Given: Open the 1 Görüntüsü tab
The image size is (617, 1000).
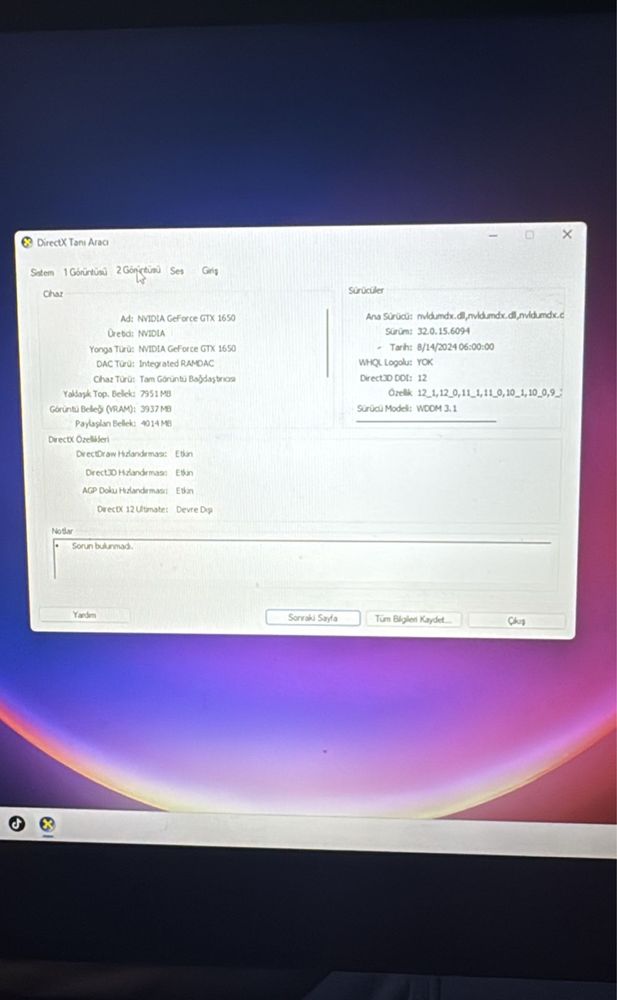Looking at the screenshot, I should (85, 272).
